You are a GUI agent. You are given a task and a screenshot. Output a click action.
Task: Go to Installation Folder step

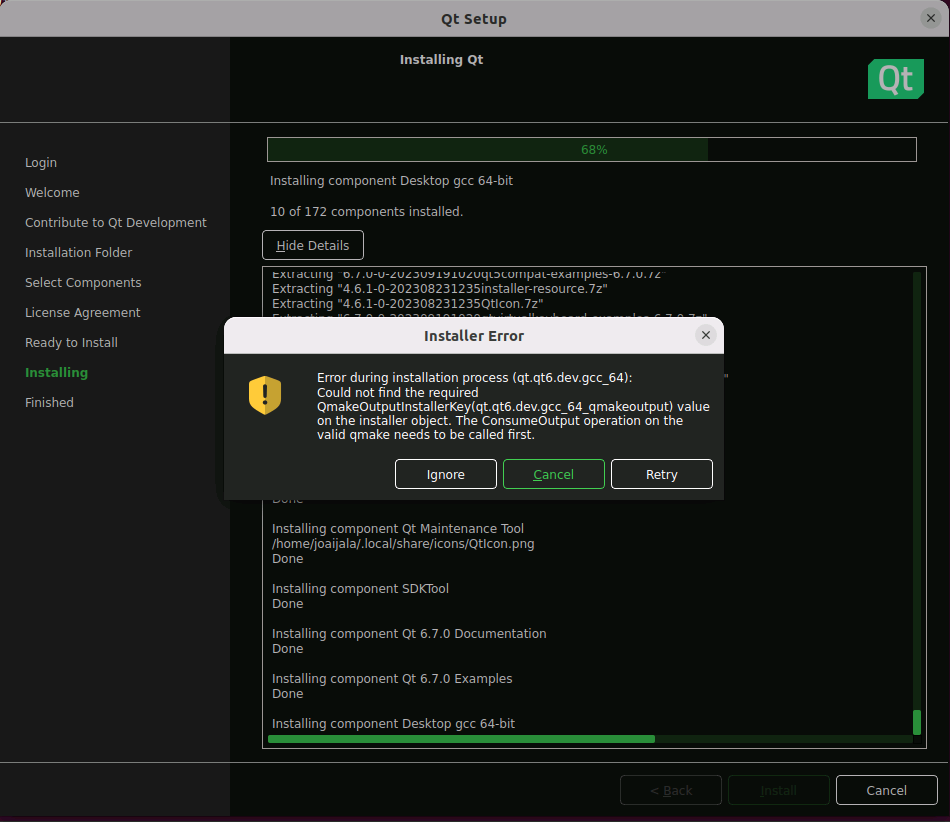[x=78, y=253]
